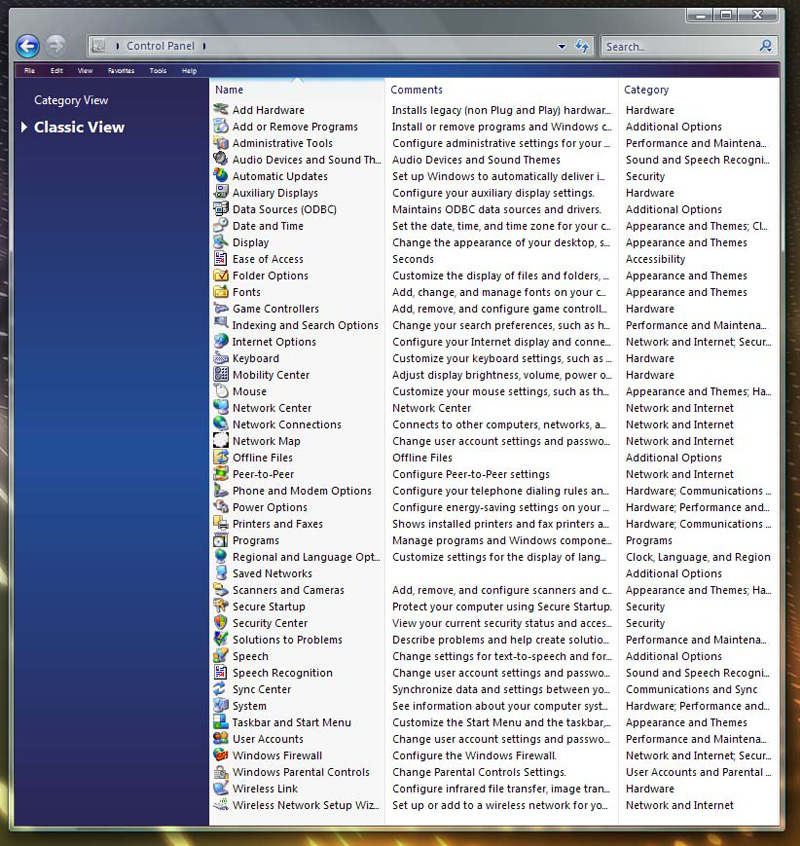
Task: Open the Tools menu
Action: click(x=158, y=71)
